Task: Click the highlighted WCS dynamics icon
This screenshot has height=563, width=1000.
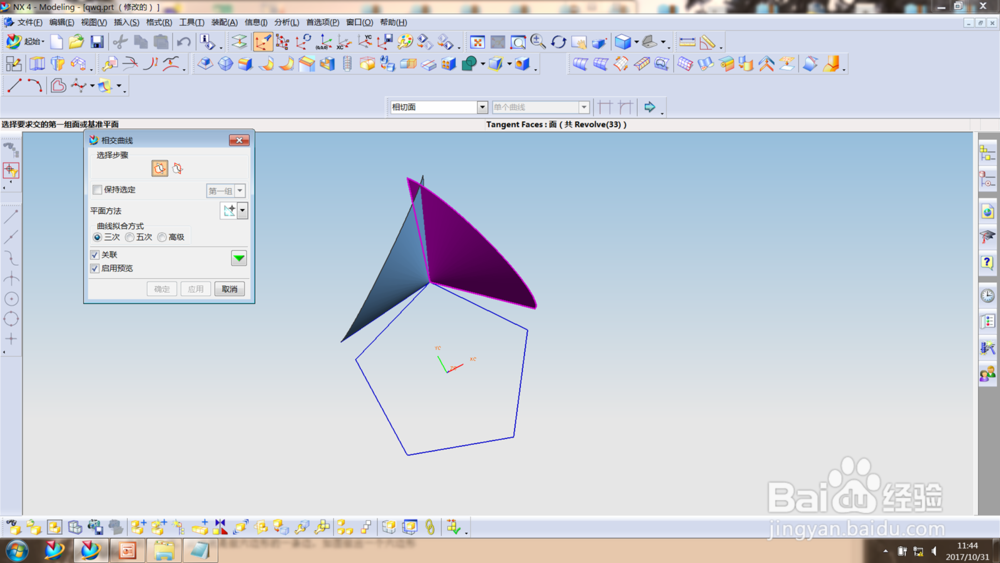Action: point(263,42)
